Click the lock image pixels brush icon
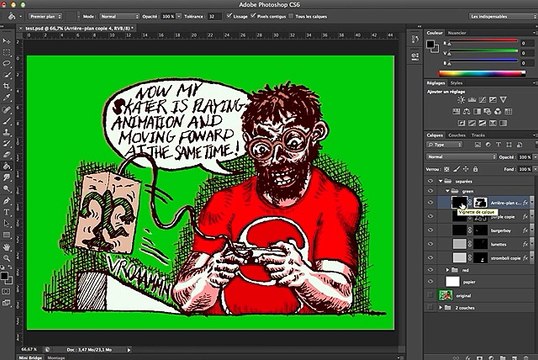538x360 pixels. (x=456, y=169)
